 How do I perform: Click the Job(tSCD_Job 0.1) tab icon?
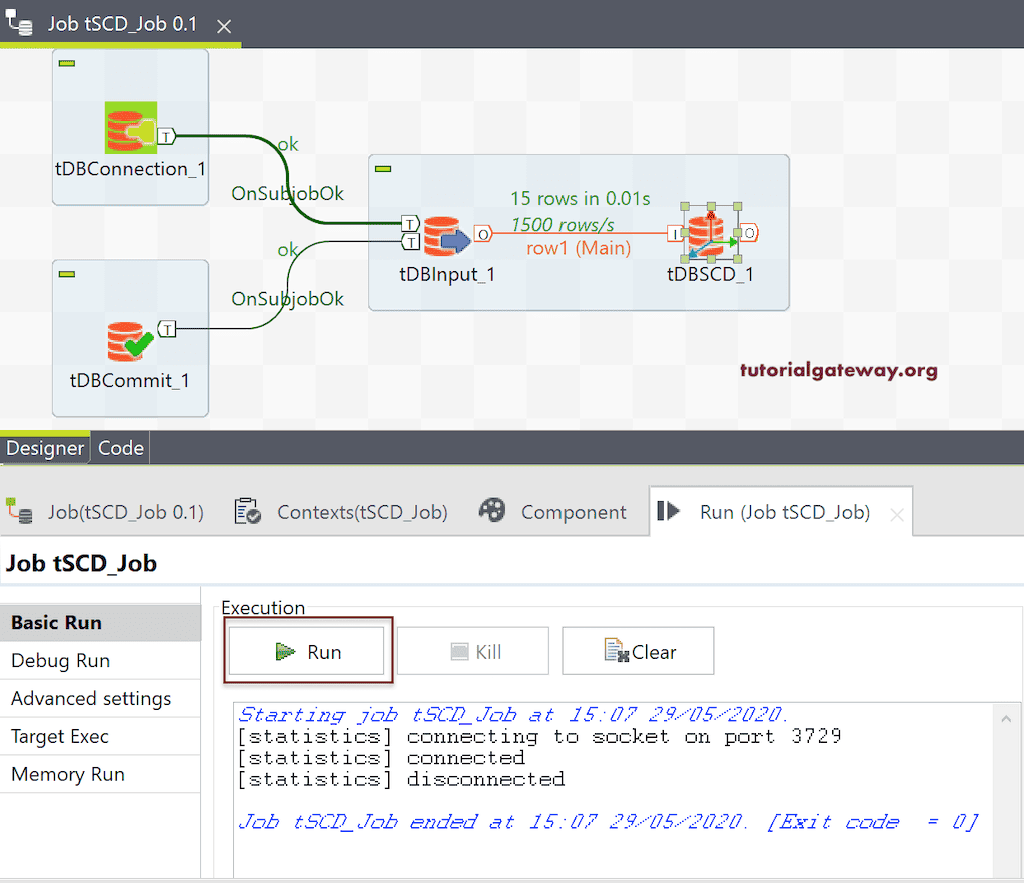pyautogui.click(x=22, y=511)
